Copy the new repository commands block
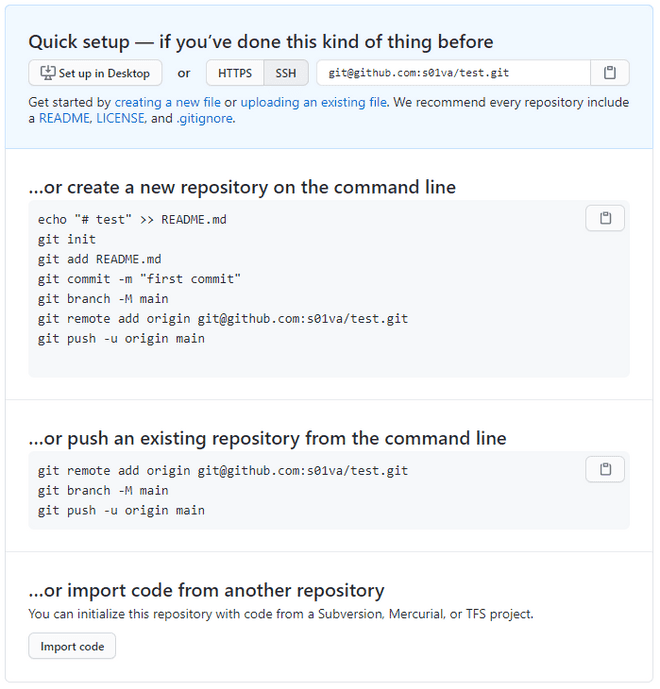 tap(605, 218)
